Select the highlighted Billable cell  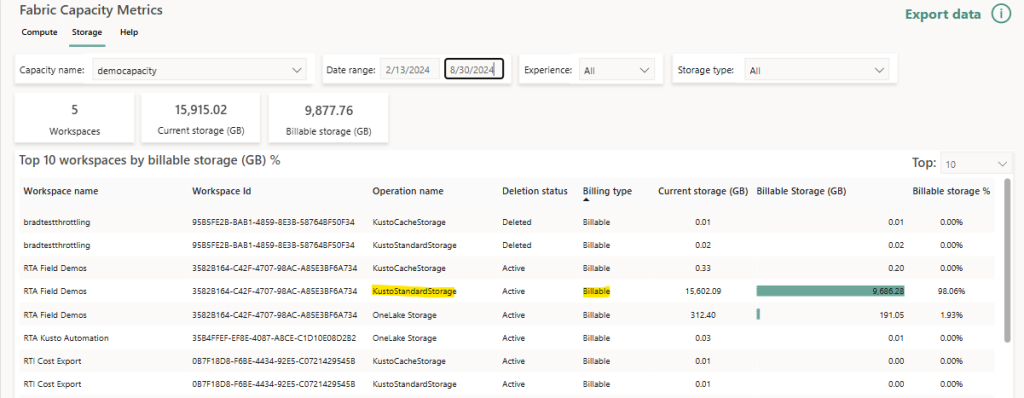tap(596, 291)
